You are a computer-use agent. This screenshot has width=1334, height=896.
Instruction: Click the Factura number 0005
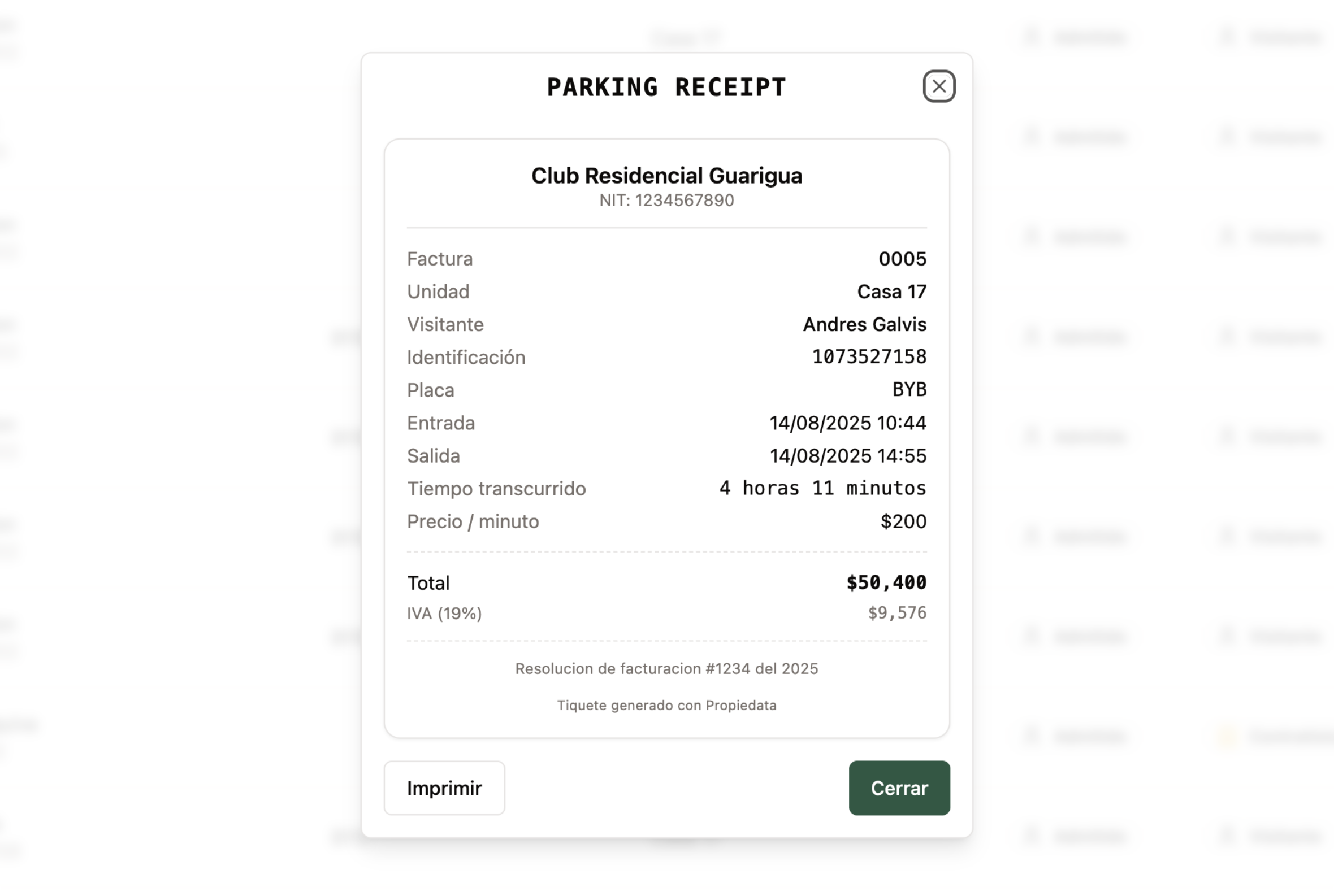point(903,259)
